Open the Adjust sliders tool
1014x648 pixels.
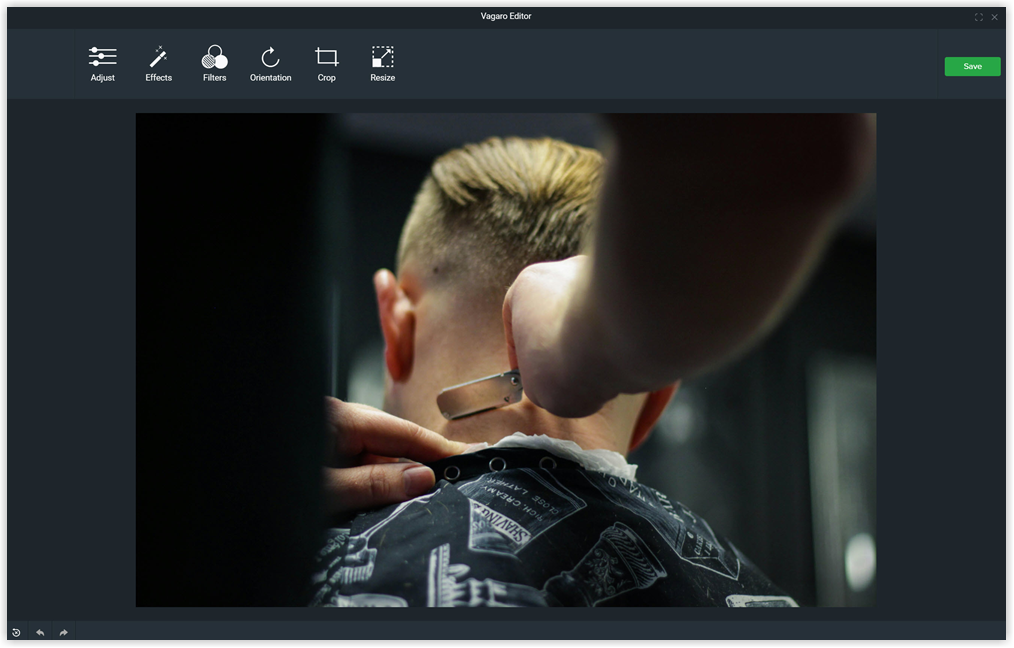[102, 65]
